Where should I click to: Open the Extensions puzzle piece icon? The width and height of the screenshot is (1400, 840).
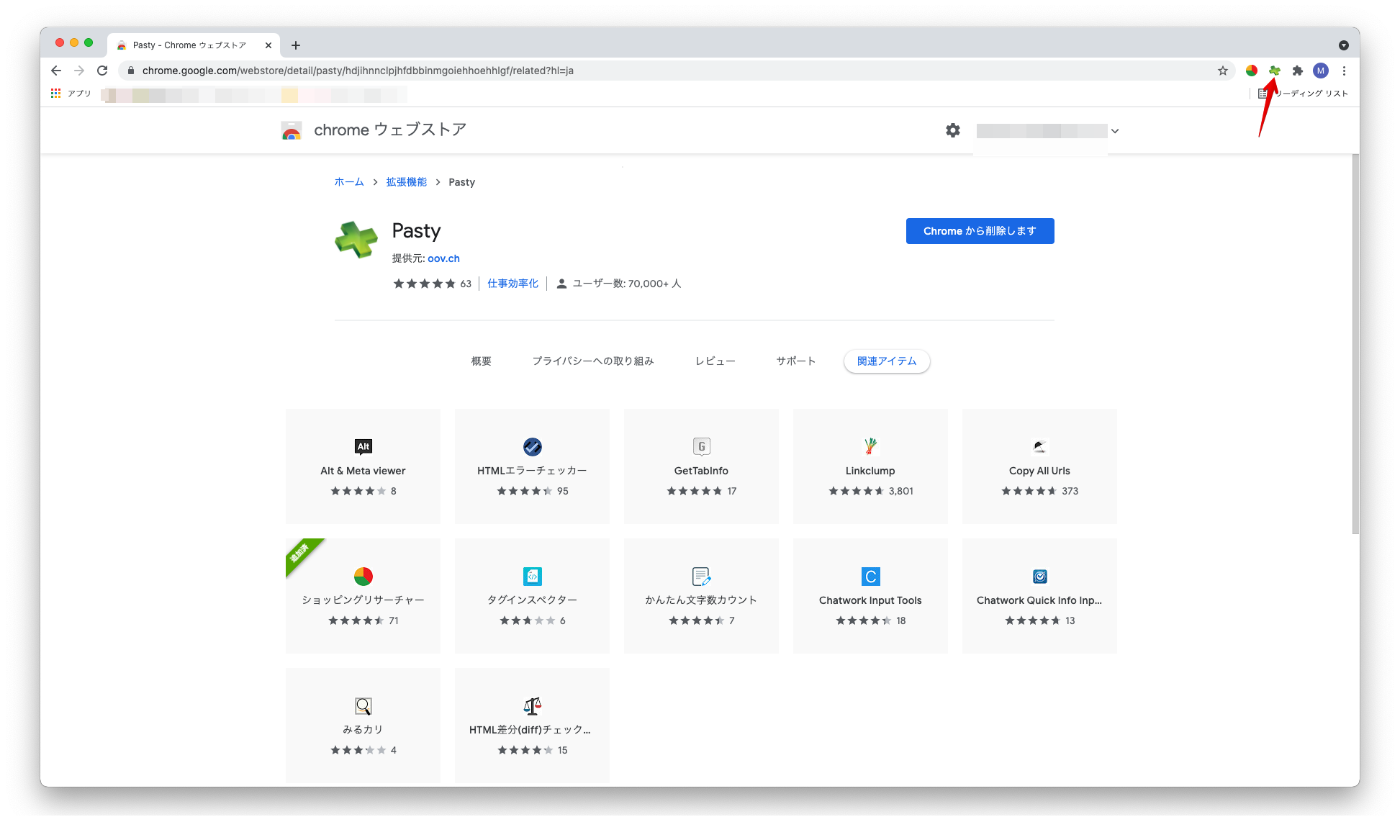1297,71
